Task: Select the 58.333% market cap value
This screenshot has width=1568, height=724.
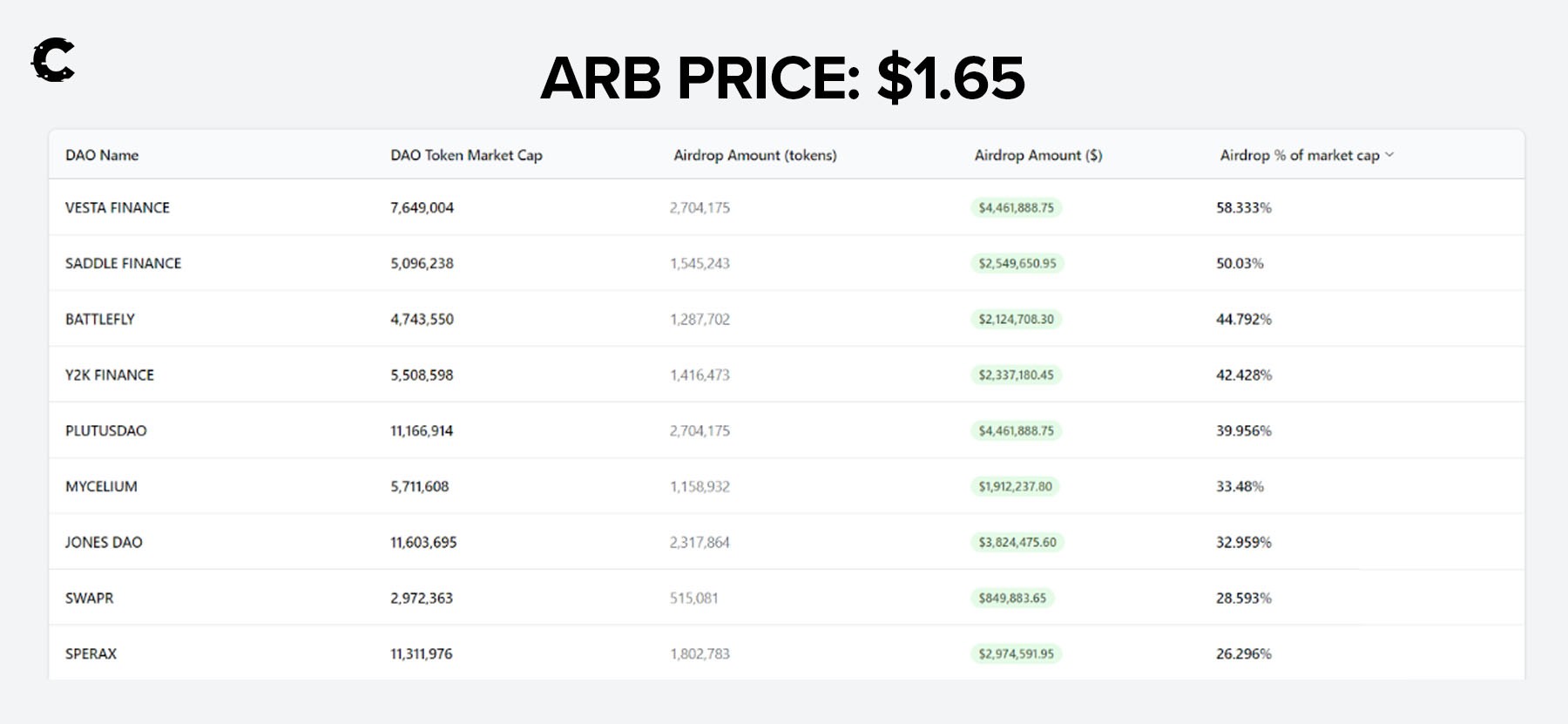Action: click(x=1244, y=207)
